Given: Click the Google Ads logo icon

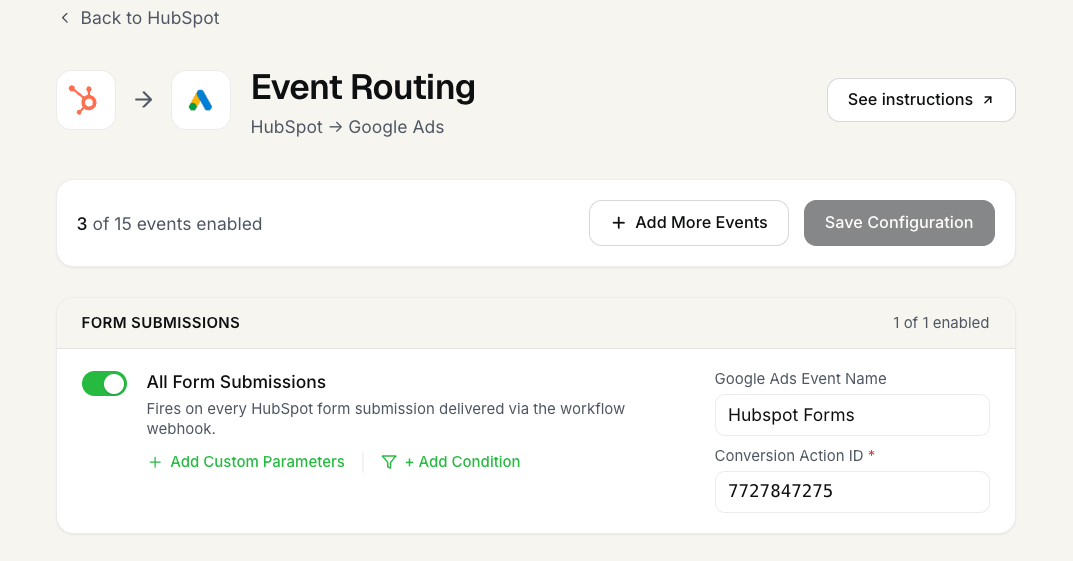Looking at the screenshot, I should (201, 100).
